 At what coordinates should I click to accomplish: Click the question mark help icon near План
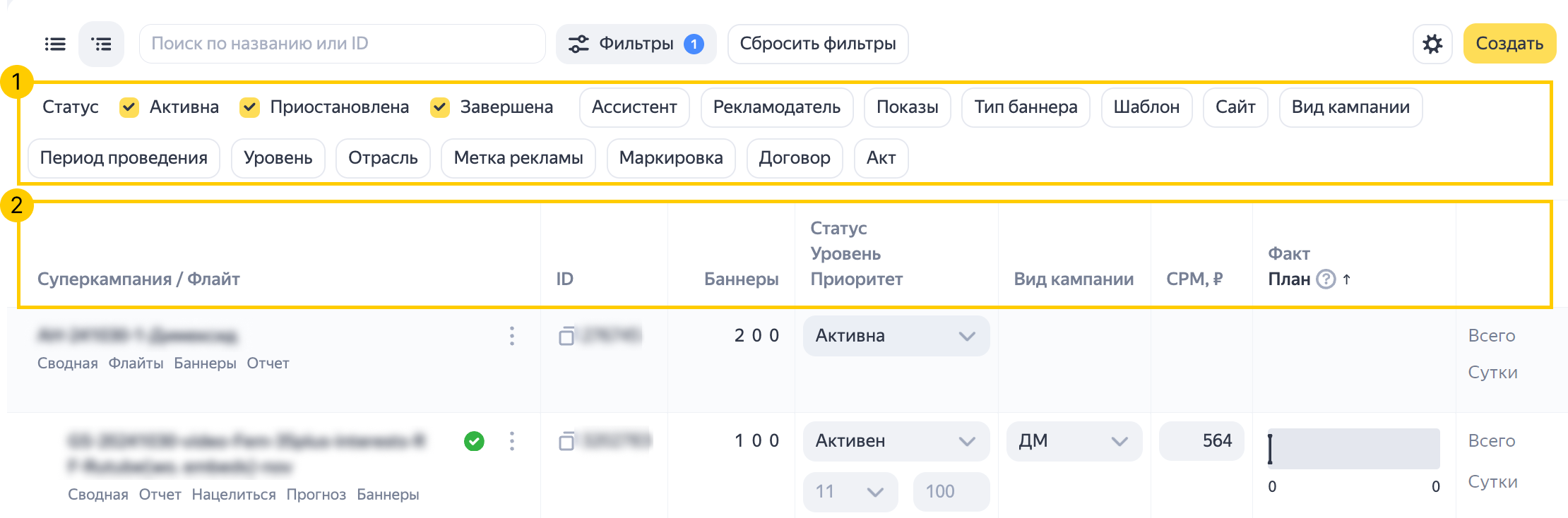(1326, 279)
